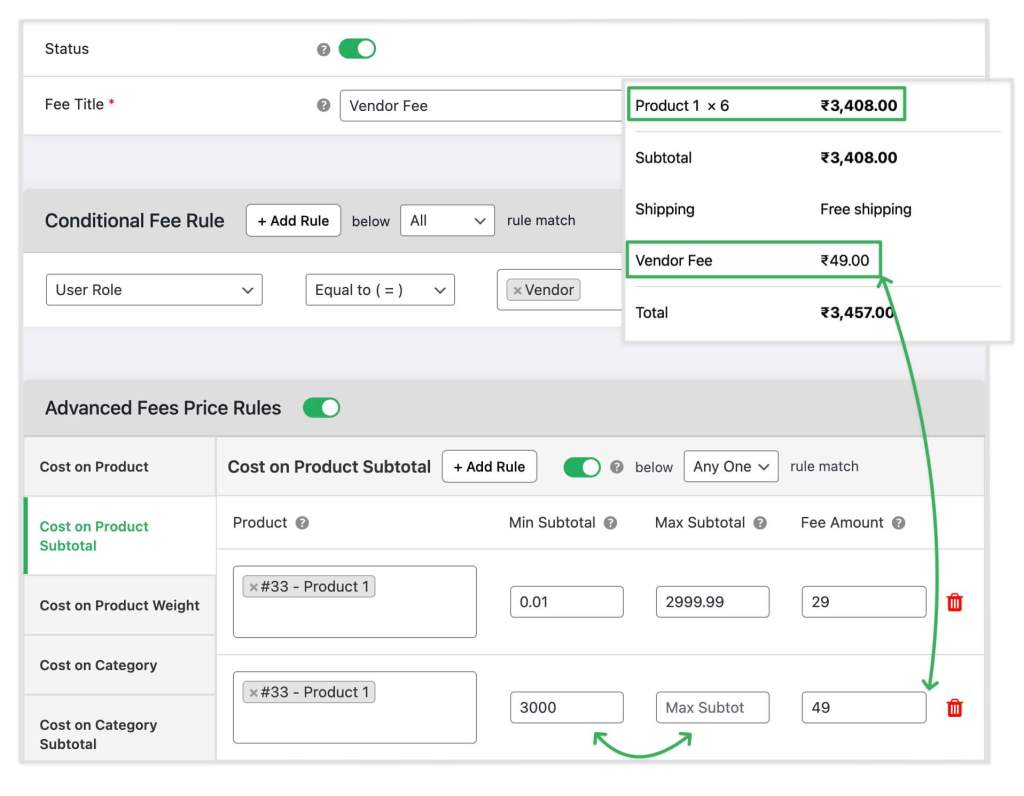The height and width of the screenshot is (796, 1024).
Task: Click the Subtotal ₹3,408.00 amount
Action: click(x=859, y=158)
